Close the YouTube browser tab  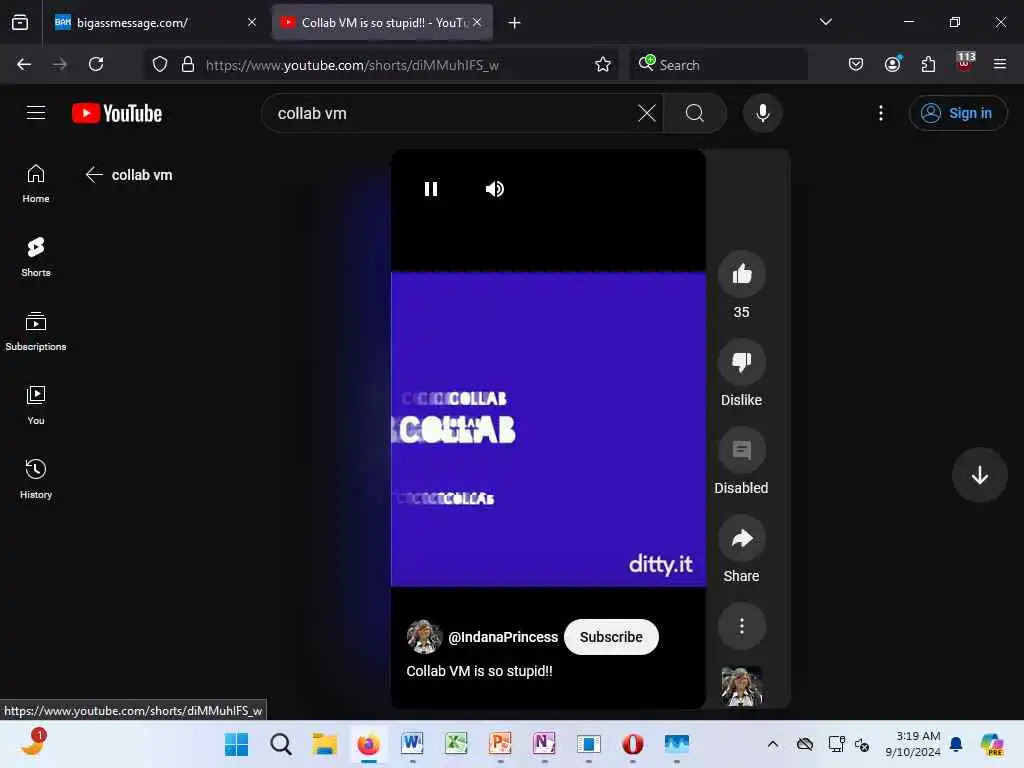tap(477, 22)
